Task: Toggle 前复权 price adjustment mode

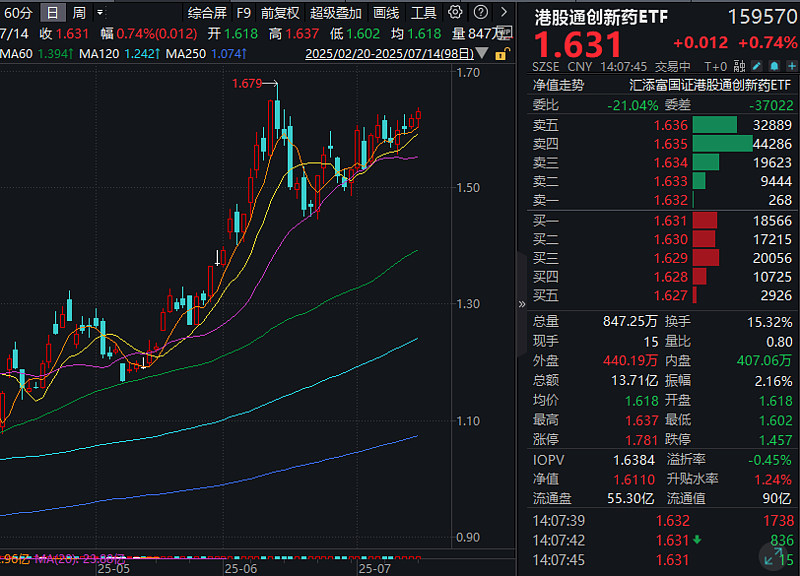Action: coord(277,13)
